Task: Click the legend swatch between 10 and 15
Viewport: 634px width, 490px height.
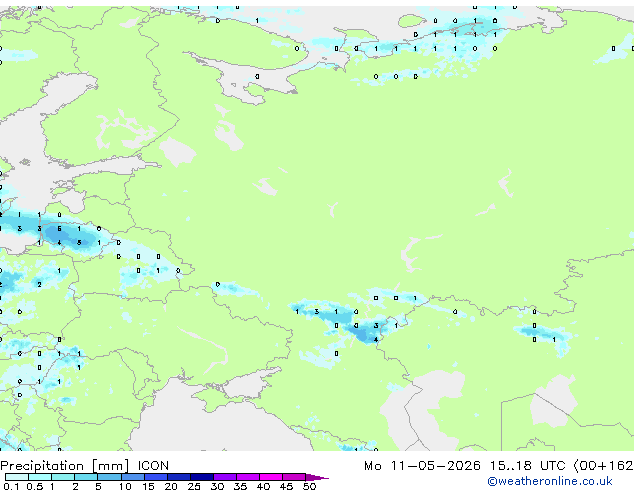Action: (x=132, y=477)
